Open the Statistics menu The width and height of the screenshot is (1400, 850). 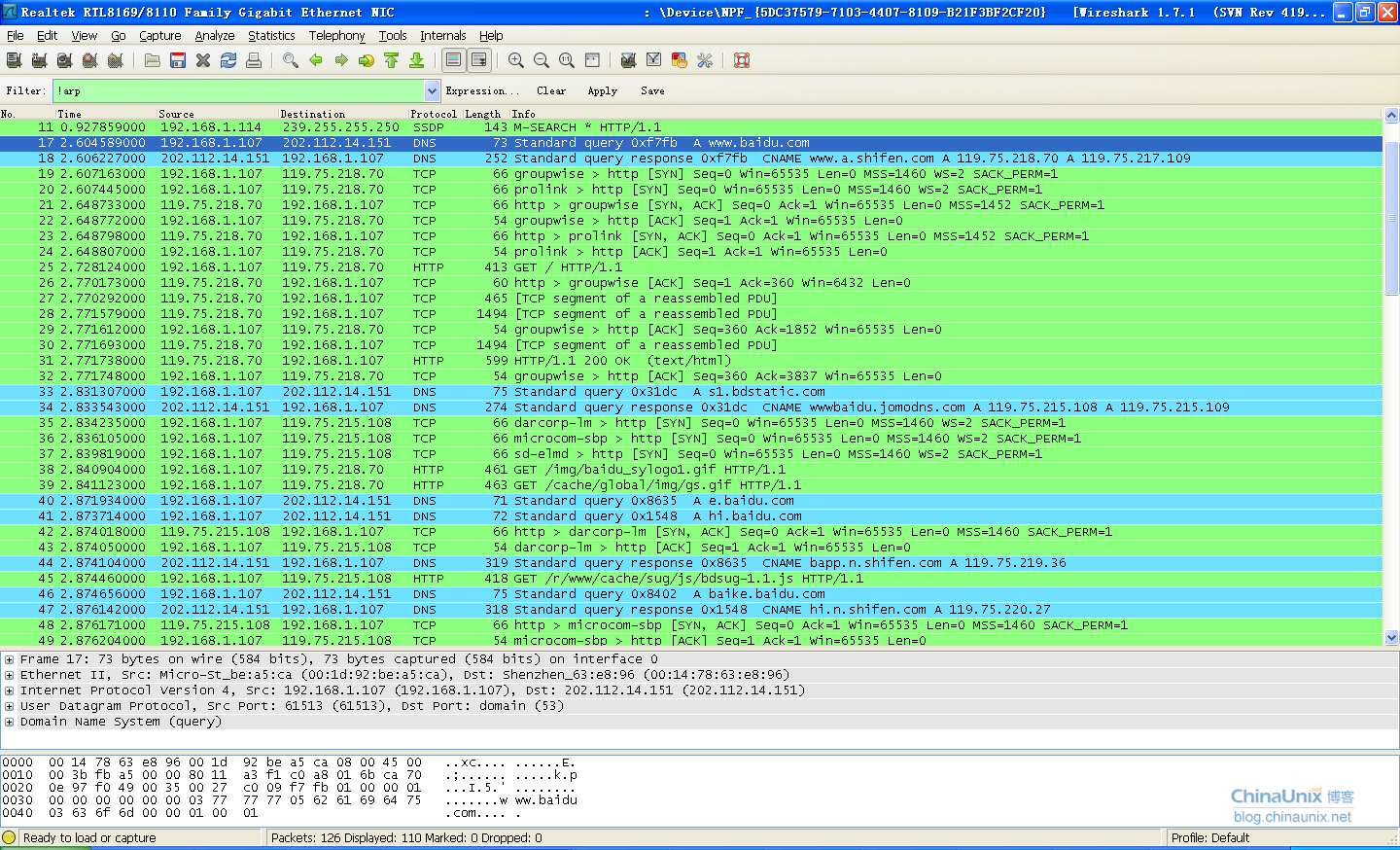click(x=271, y=35)
